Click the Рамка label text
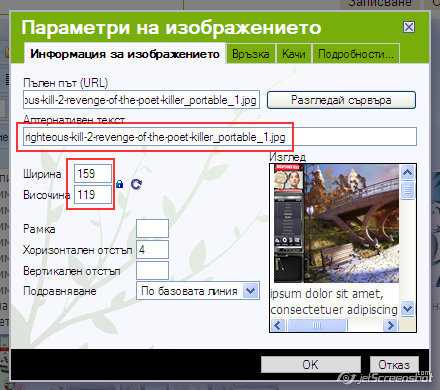 39,229
